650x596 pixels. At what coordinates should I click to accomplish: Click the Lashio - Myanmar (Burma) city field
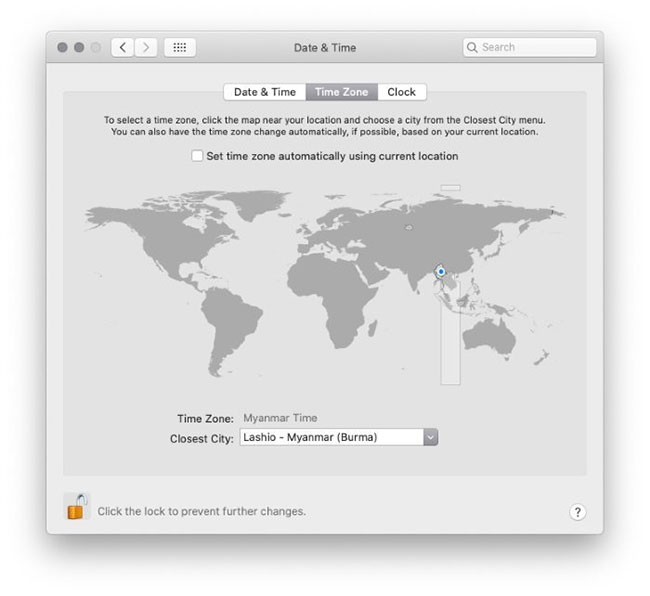tap(332, 437)
